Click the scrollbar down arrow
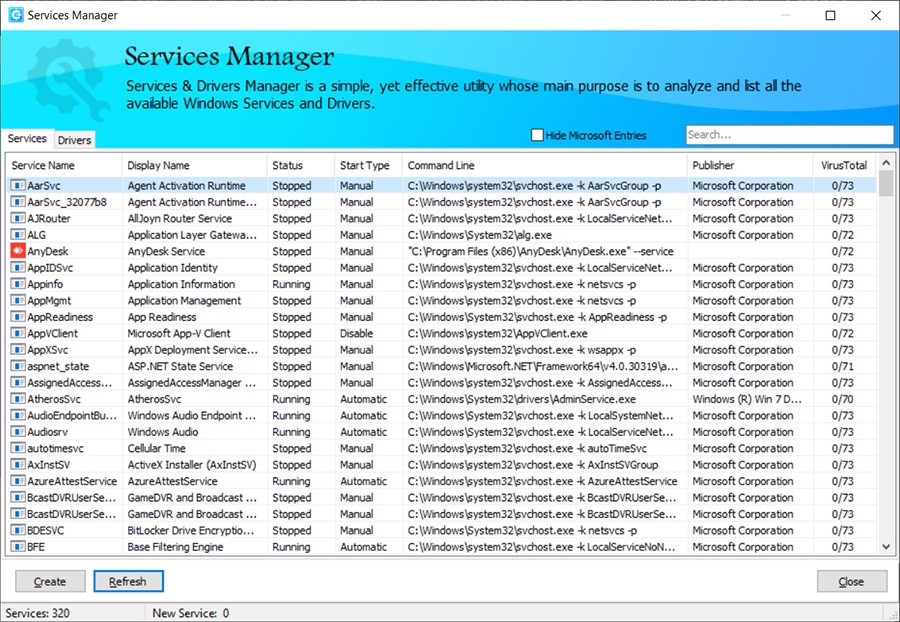This screenshot has width=900, height=622. (886, 547)
